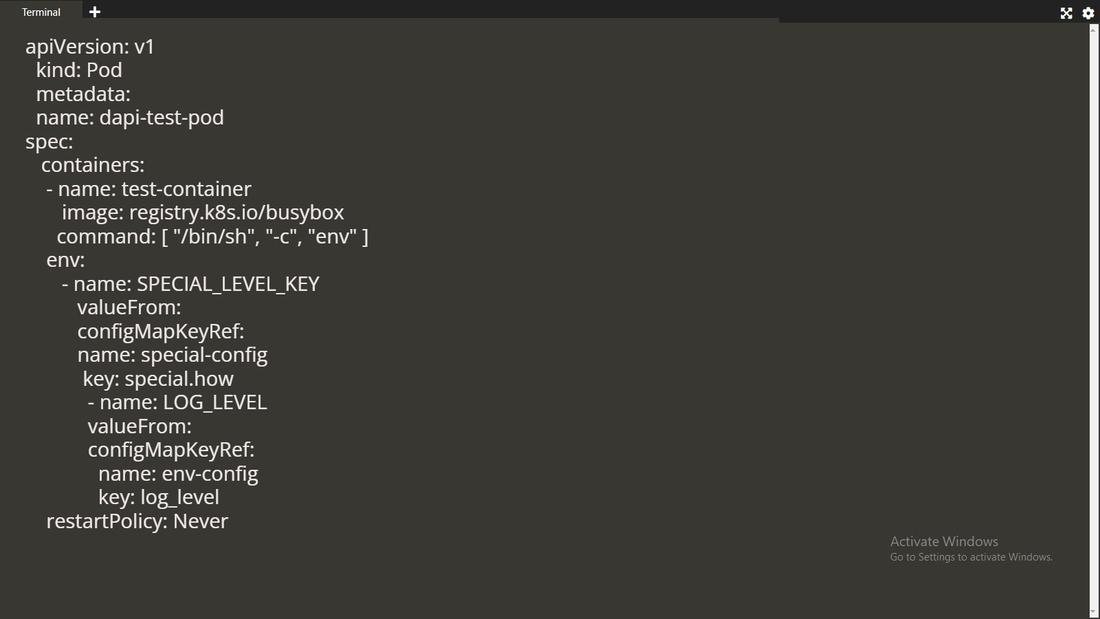
Task: Click the SPECIAL_LEVEL_KEY variable name
Action: [x=227, y=283]
